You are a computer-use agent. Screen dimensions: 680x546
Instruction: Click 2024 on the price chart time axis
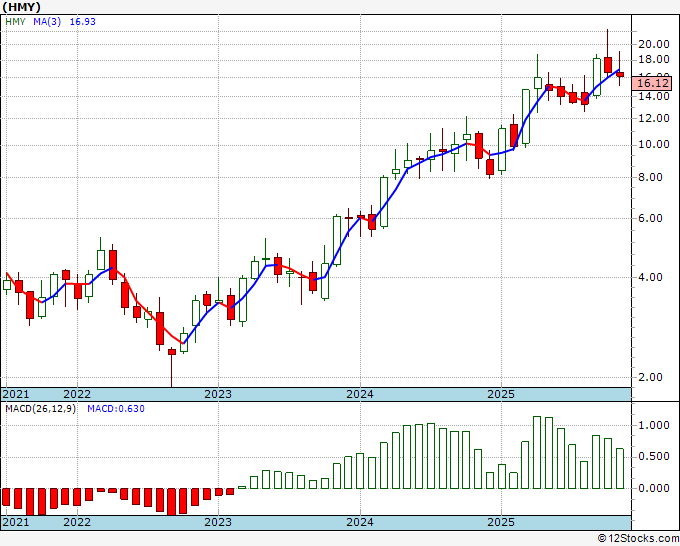point(360,394)
